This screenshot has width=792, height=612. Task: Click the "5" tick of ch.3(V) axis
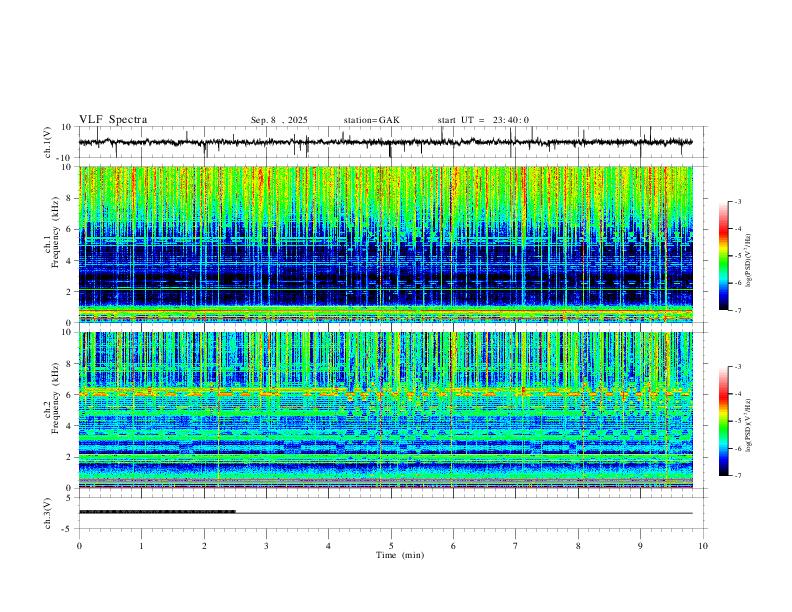point(70,498)
